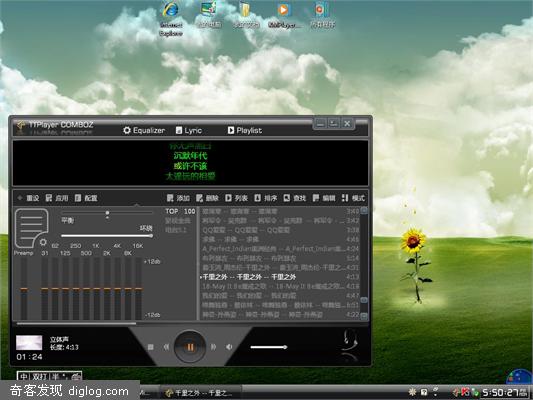533x400 pixels.
Task: Mute sound via the speaker icon
Action: pos(229,347)
